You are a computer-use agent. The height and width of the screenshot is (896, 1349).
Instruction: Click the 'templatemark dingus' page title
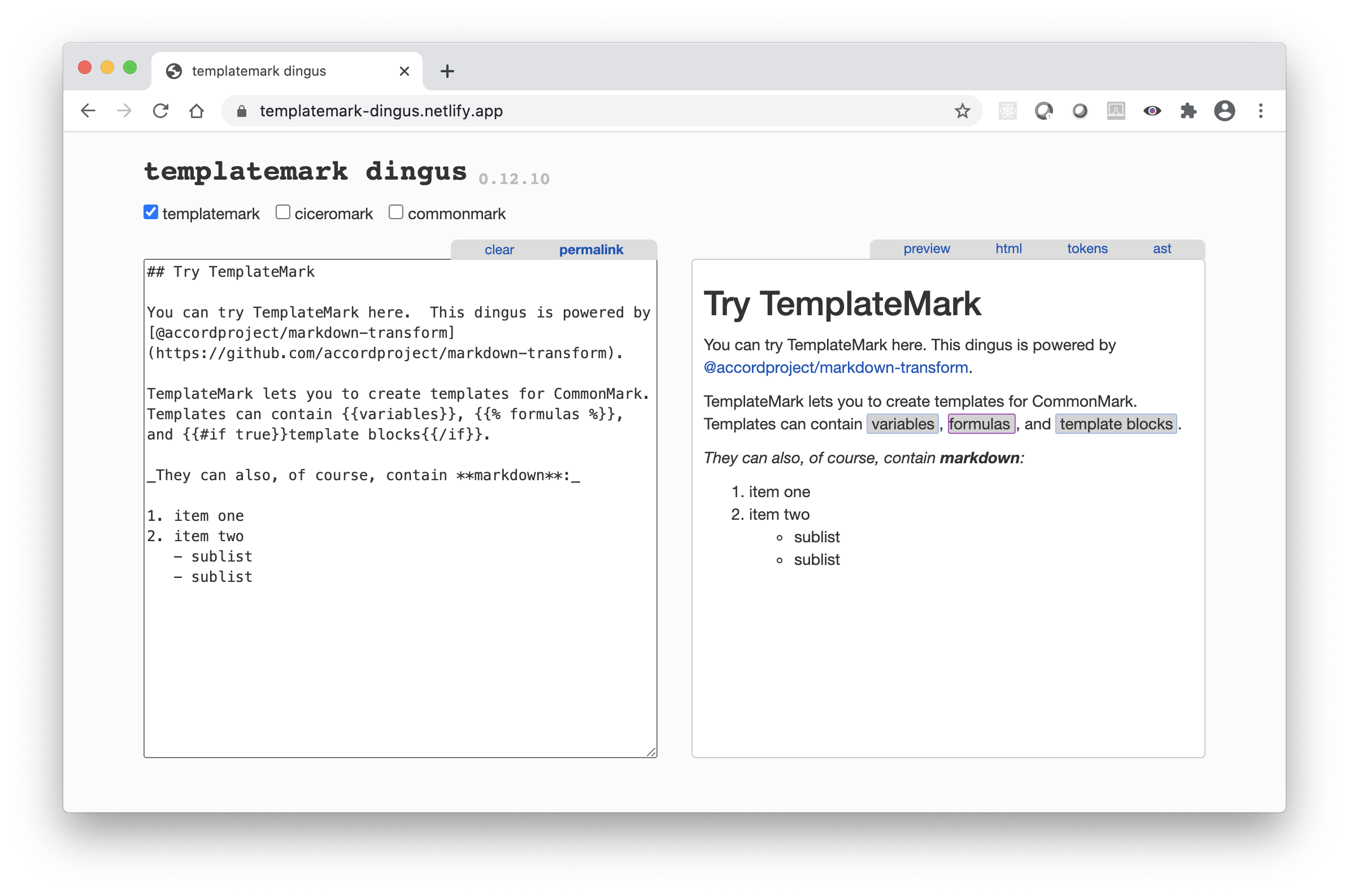point(305,171)
